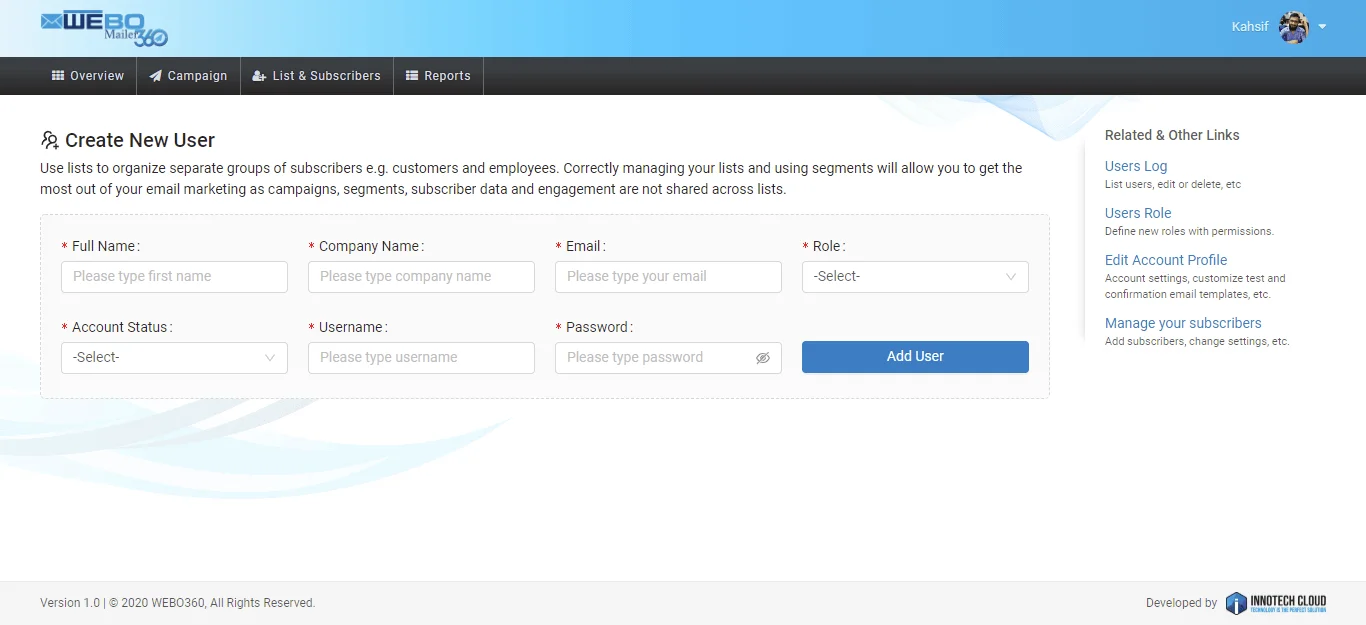
Task: Click the WEBO Mailer 360 logo
Action: 104,28
